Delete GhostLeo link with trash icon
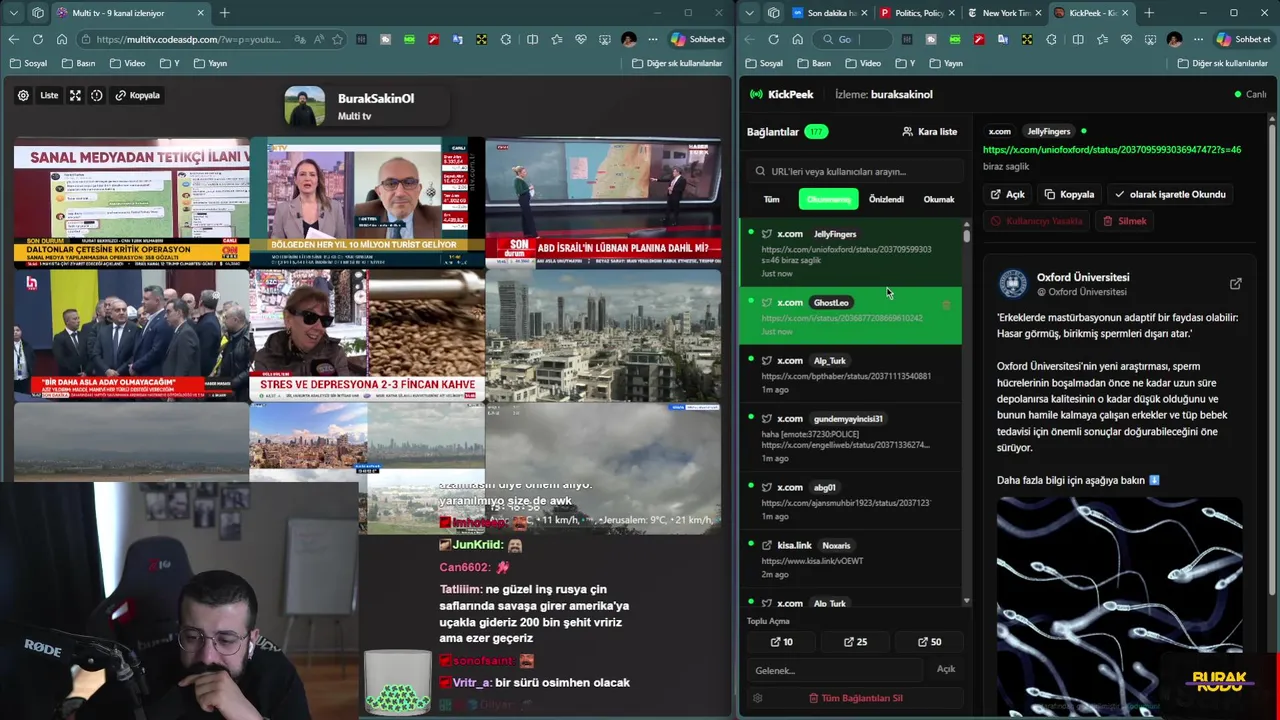The image size is (1280, 720). 946,304
